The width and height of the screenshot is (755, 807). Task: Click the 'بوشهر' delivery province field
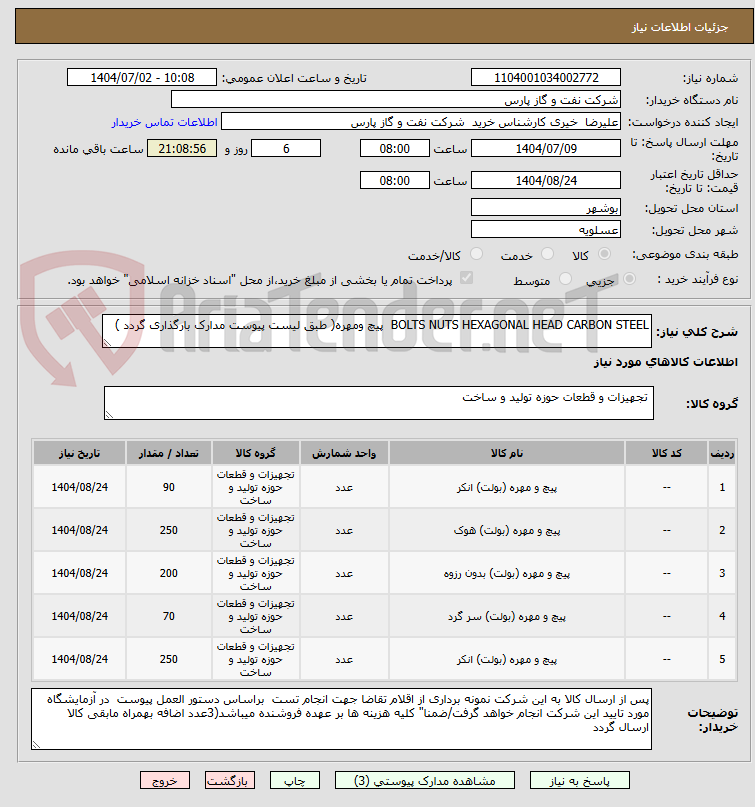pos(545,208)
